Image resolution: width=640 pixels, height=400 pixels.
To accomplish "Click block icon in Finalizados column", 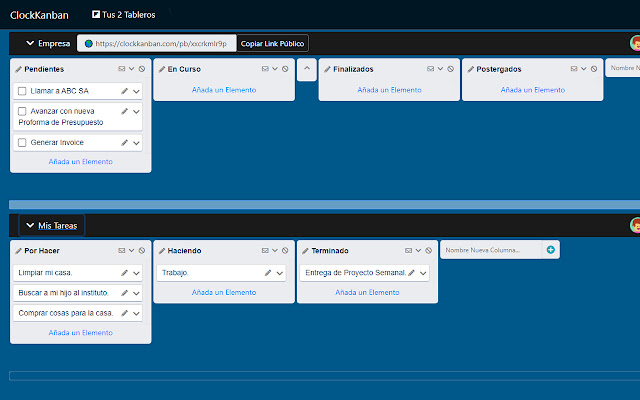I will point(450,69).
